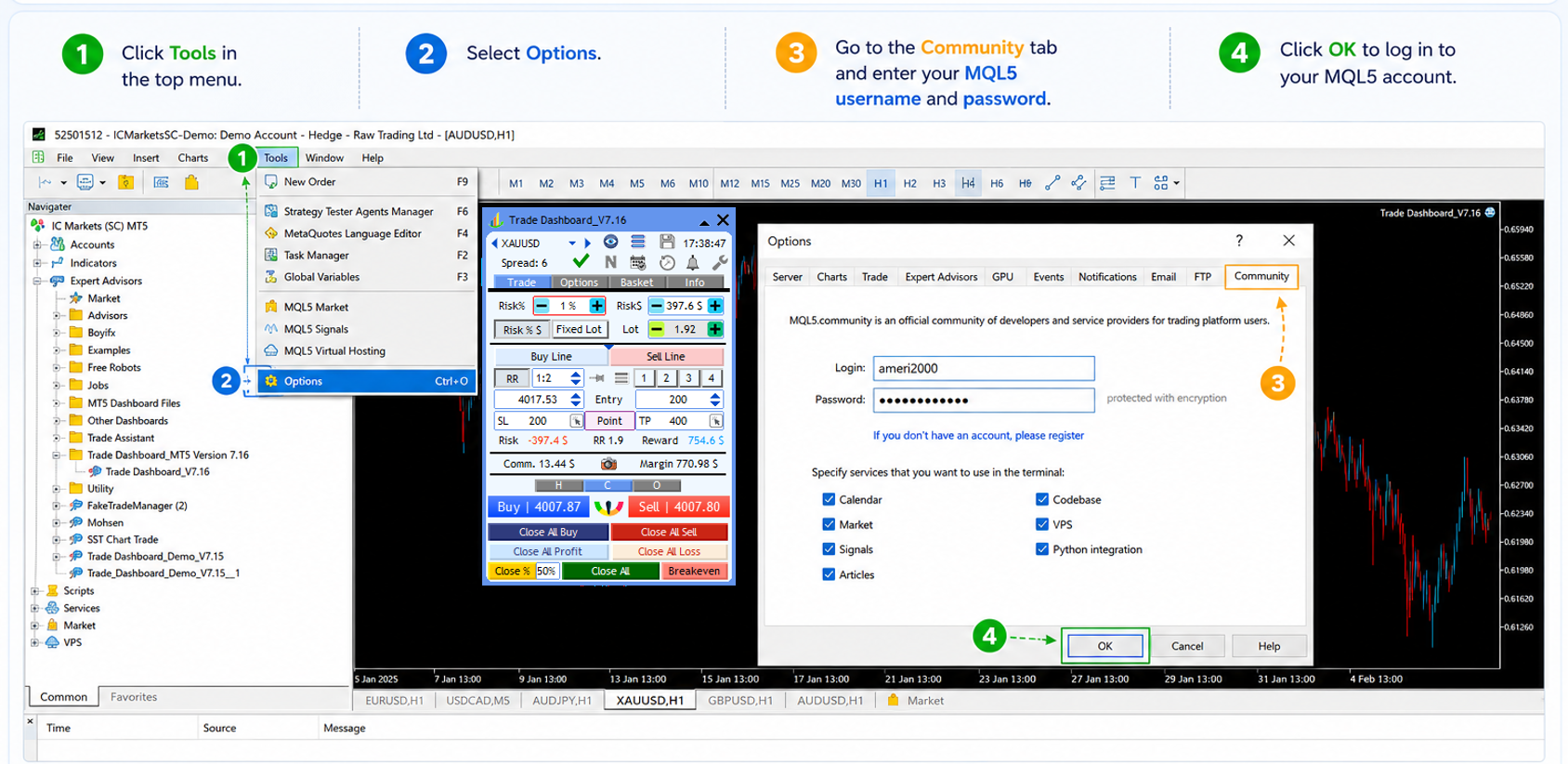Click OK in the Options dialog
Viewport: 1568px width, 764px height.
pos(1104,646)
